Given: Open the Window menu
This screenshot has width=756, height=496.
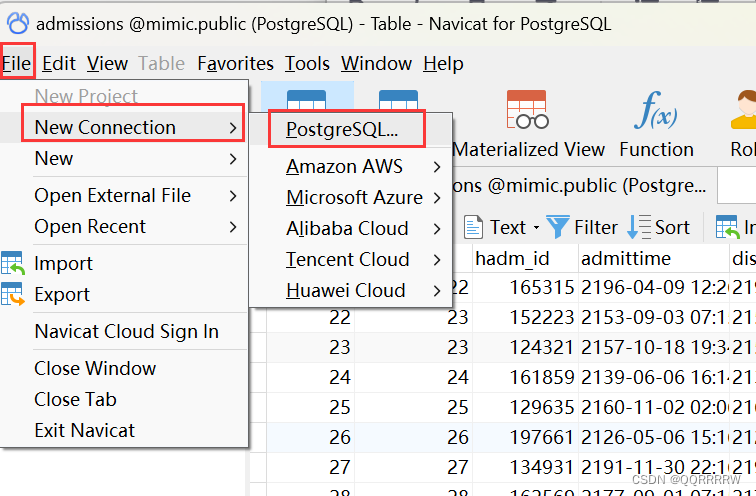Looking at the screenshot, I should (x=376, y=63).
